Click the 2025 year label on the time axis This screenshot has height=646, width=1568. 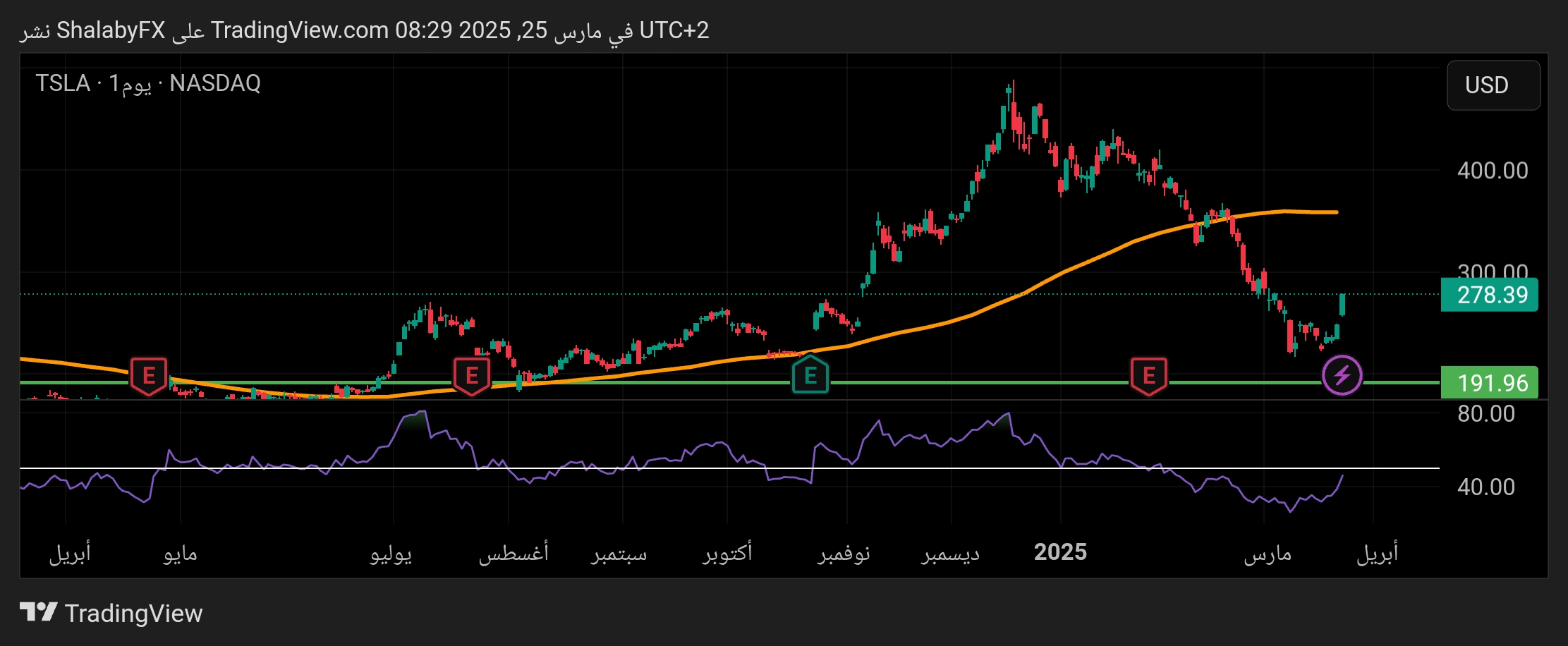tap(1060, 552)
